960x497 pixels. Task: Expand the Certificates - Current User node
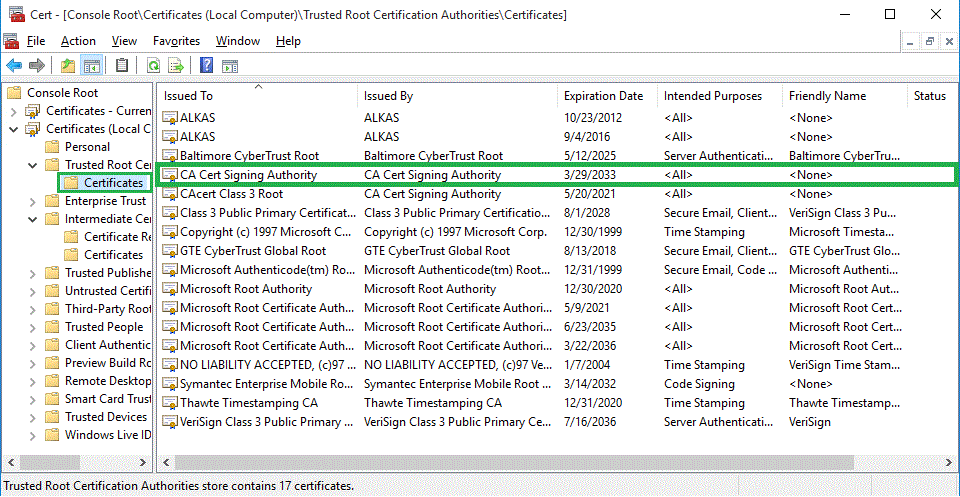coord(14,111)
